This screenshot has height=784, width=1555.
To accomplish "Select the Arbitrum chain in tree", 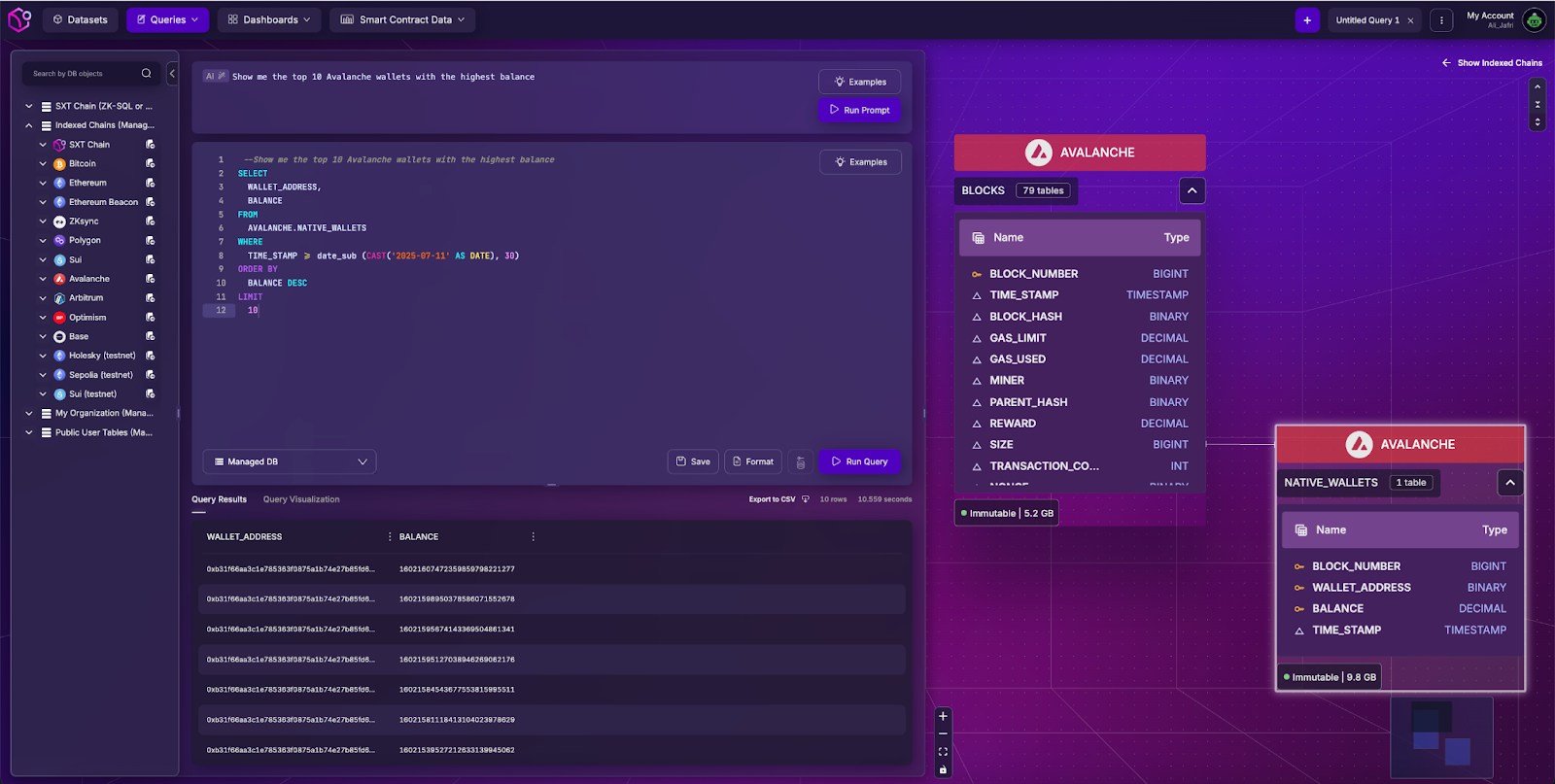I will pos(86,298).
